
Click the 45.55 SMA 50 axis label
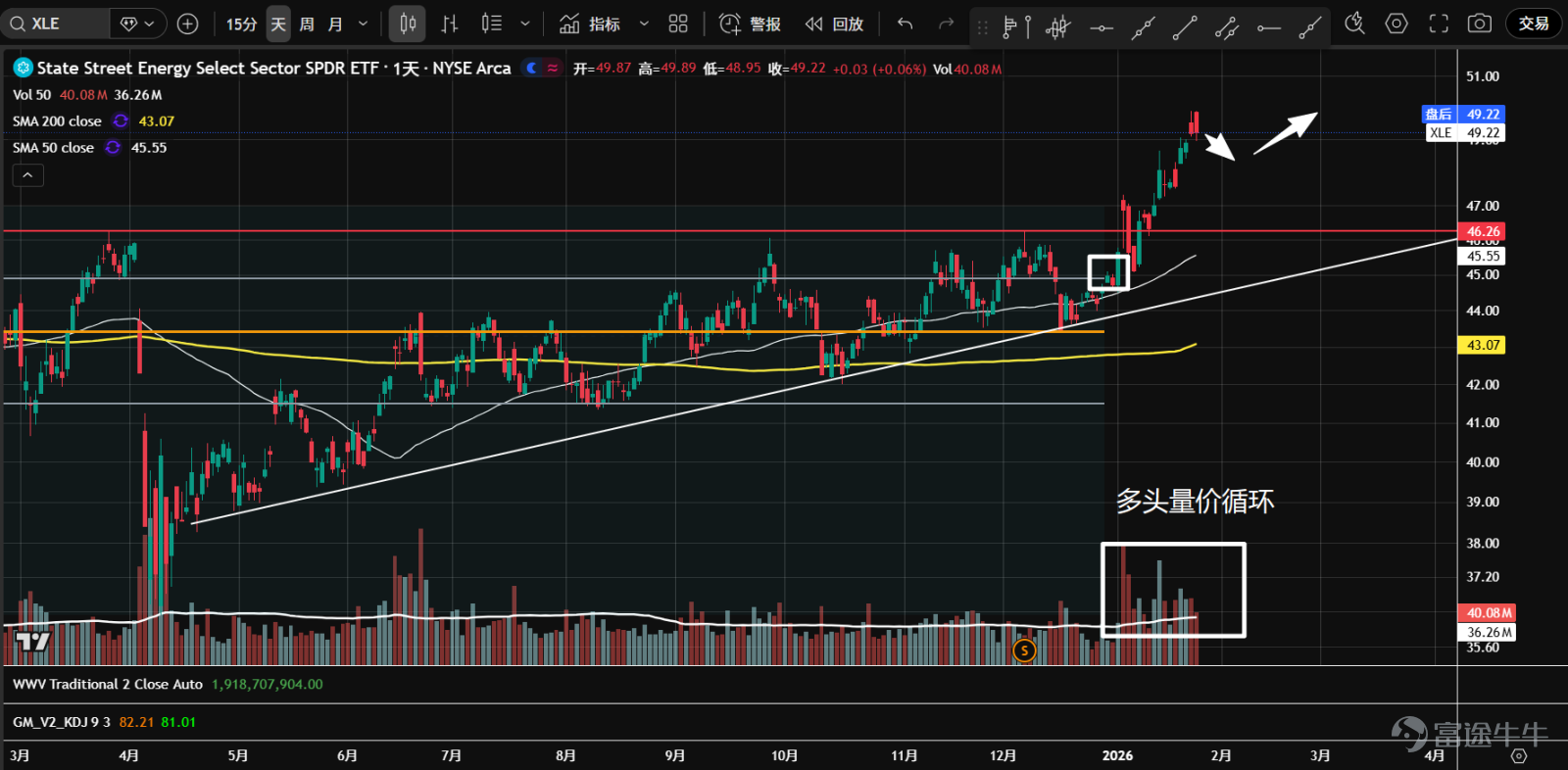click(1483, 257)
